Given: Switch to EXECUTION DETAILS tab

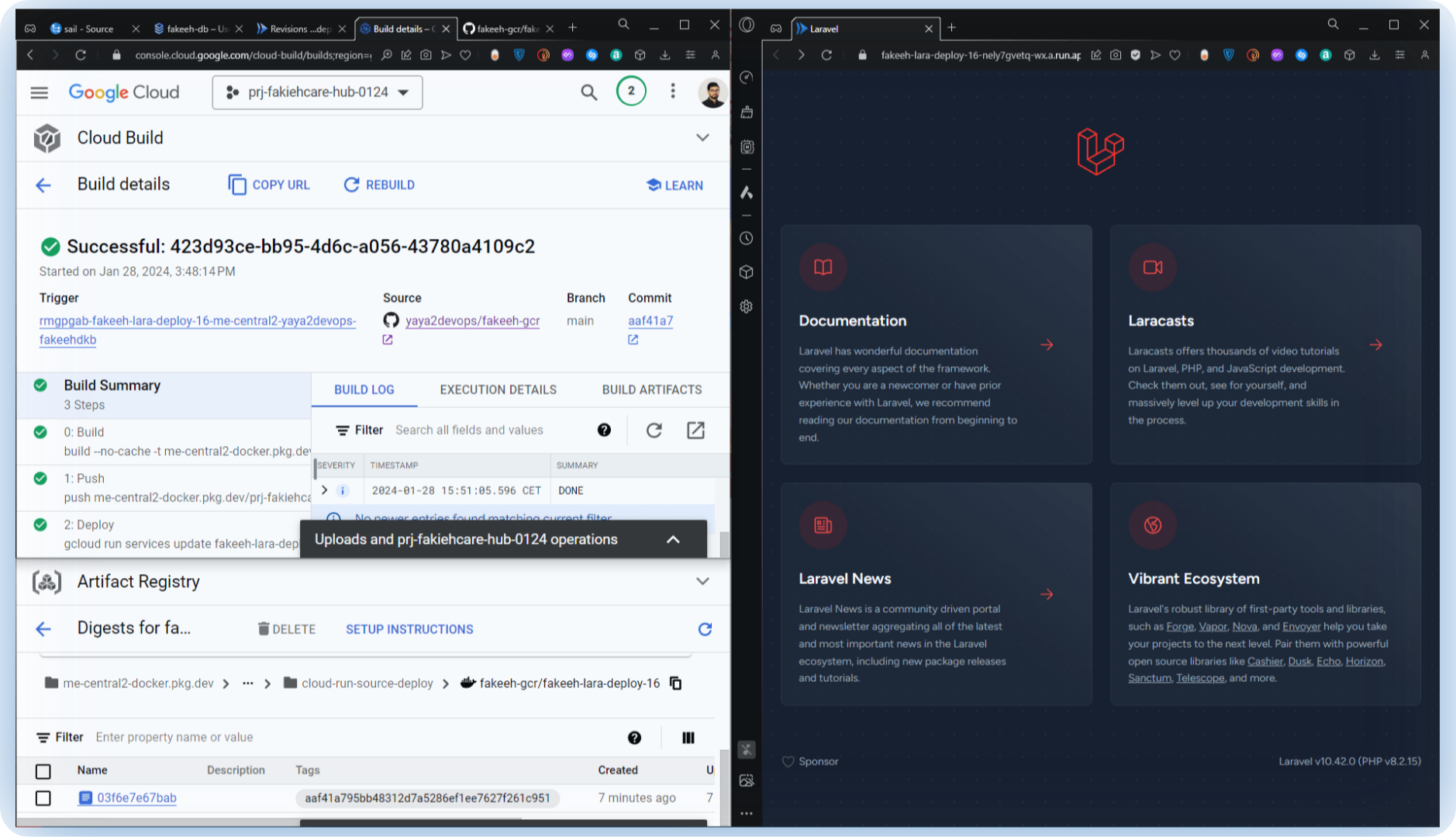Looking at the screenshot, I should coord(499,389).
